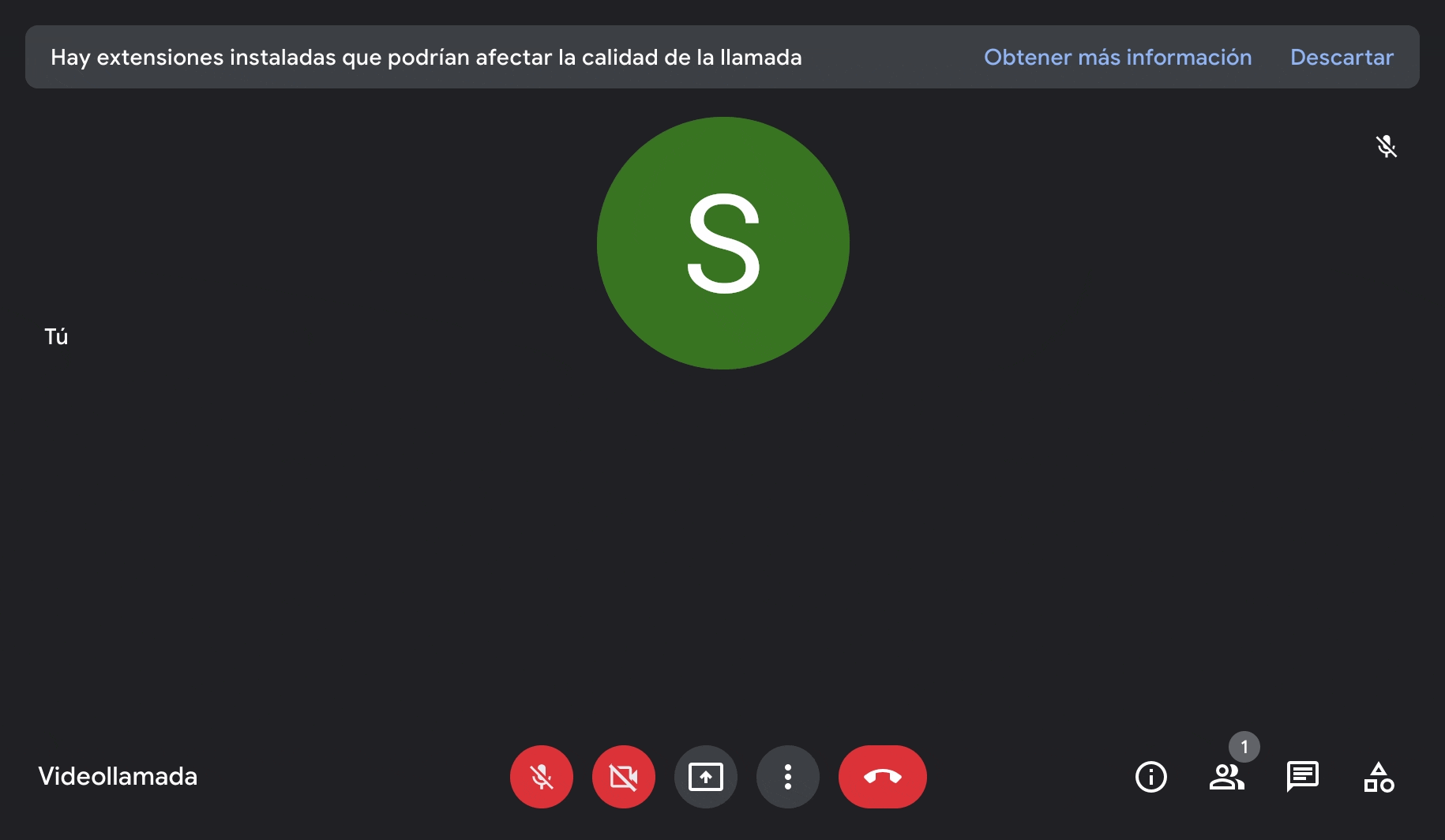Show the participants panel via the people icon
1445x840 pixels.
1227,777
